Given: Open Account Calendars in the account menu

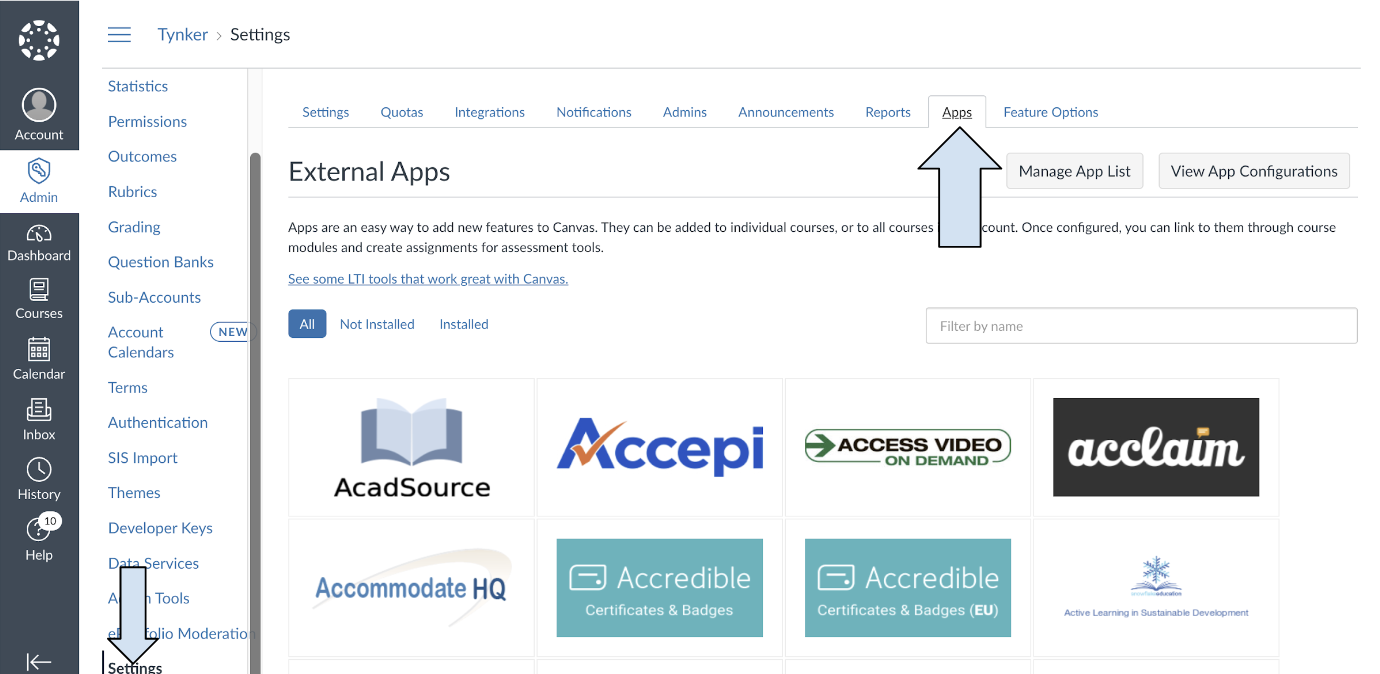Looking at the screenshot, I should point(141,342).
